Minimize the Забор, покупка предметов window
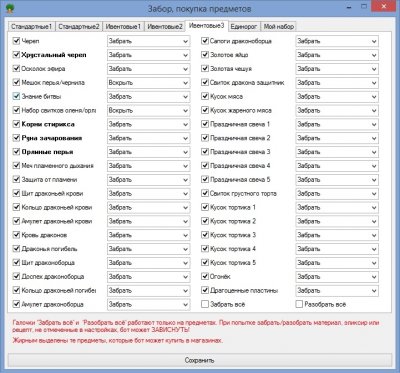Screen dimensions: 400x373 (350, 7)
